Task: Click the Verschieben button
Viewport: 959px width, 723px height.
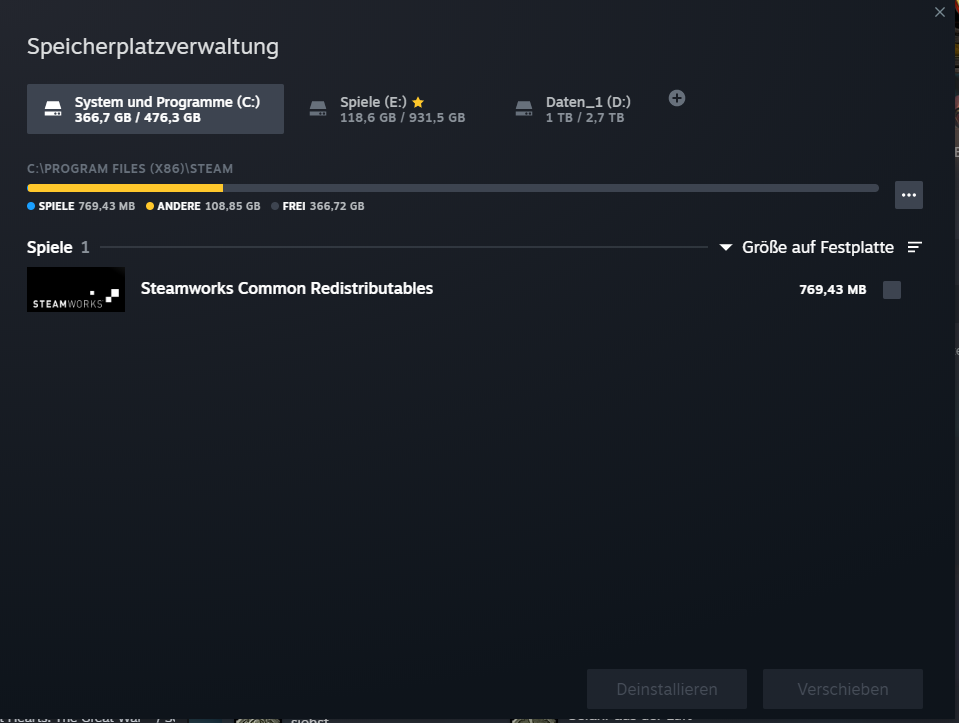Action: (843, 689)
